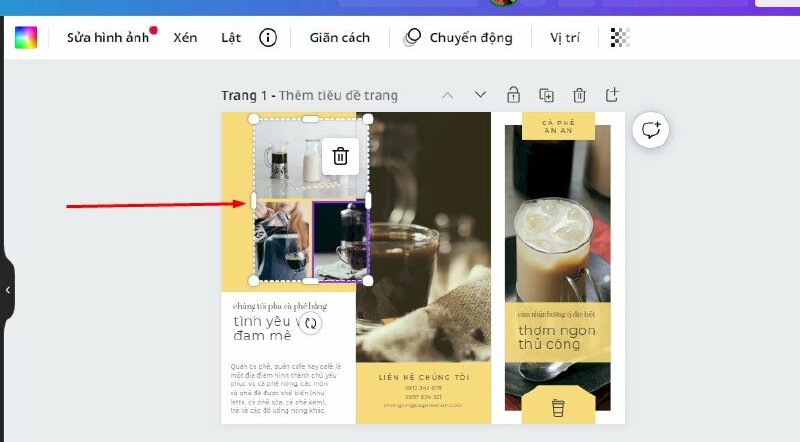The height and width of the screenshot is (442, 800).
Task: Click the page title field Thêm tiêu đề trang
Action: click(338, 96)
